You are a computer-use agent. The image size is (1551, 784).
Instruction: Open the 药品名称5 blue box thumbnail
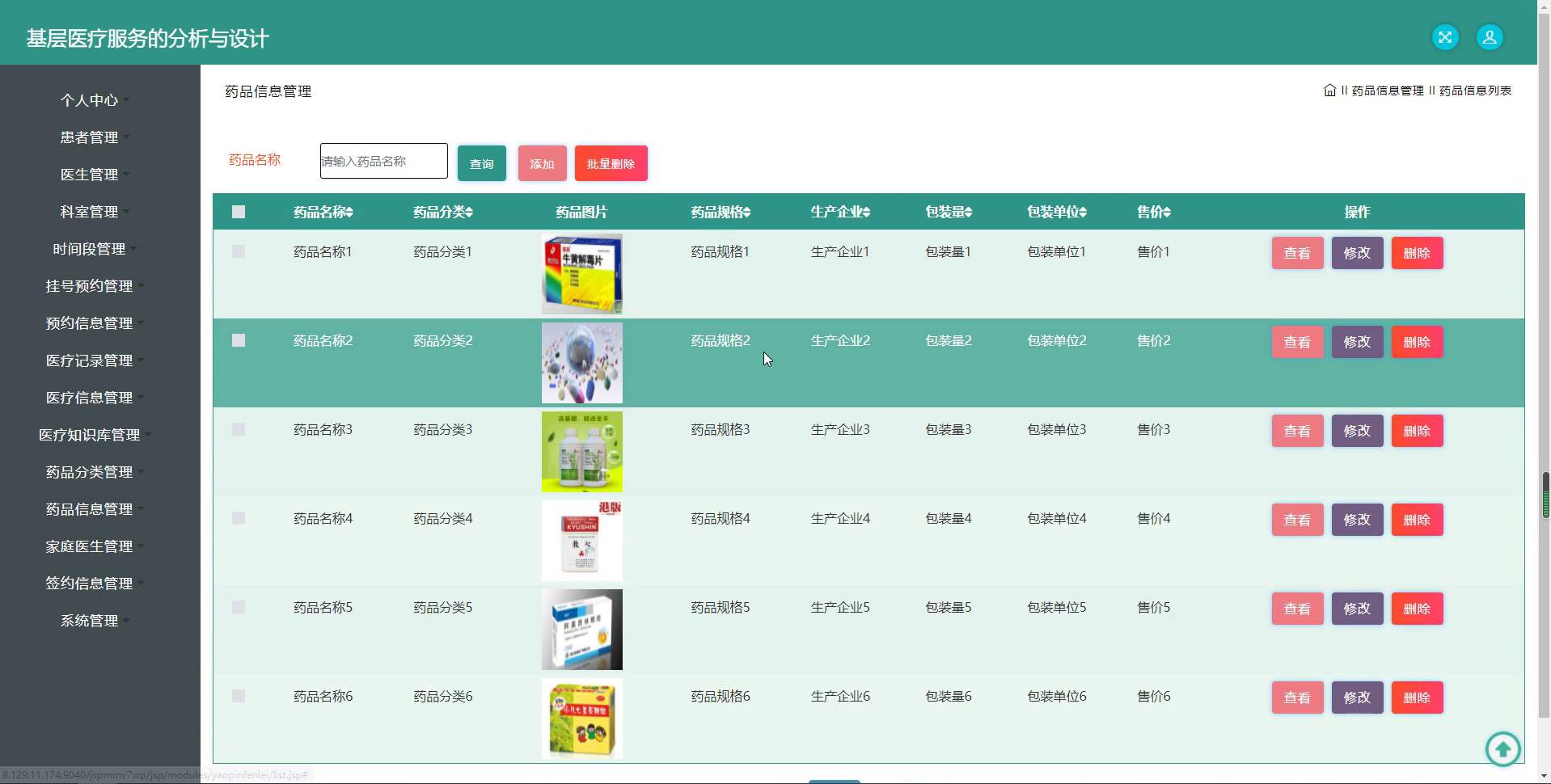click(x=582, y=630)
